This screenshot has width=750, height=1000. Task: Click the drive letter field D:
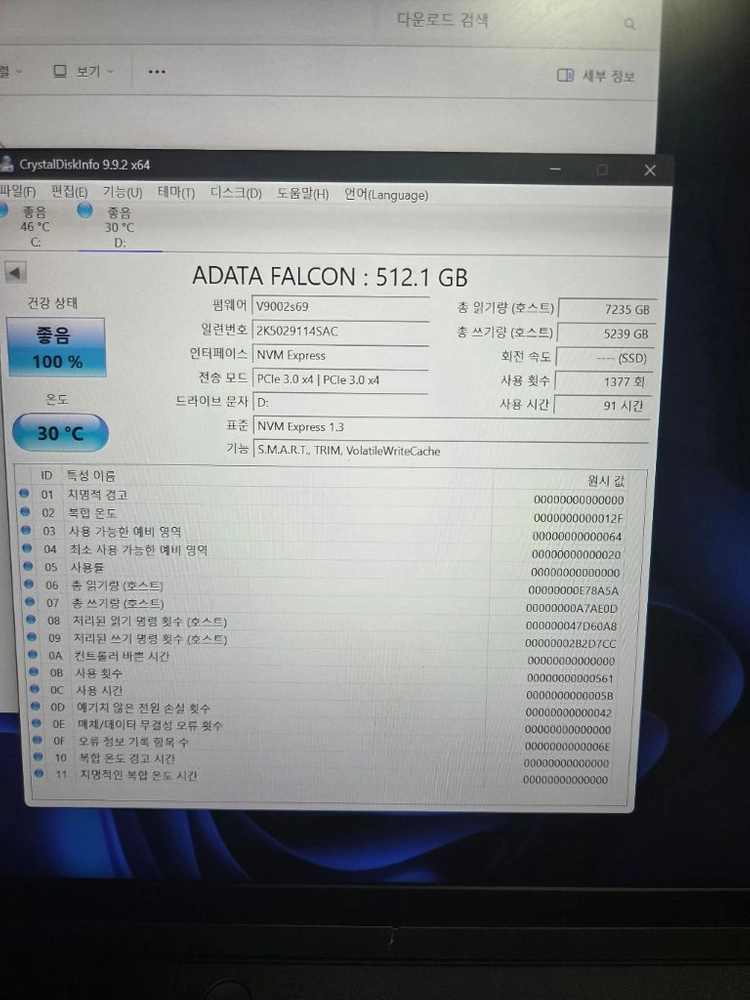pos(341,403)
